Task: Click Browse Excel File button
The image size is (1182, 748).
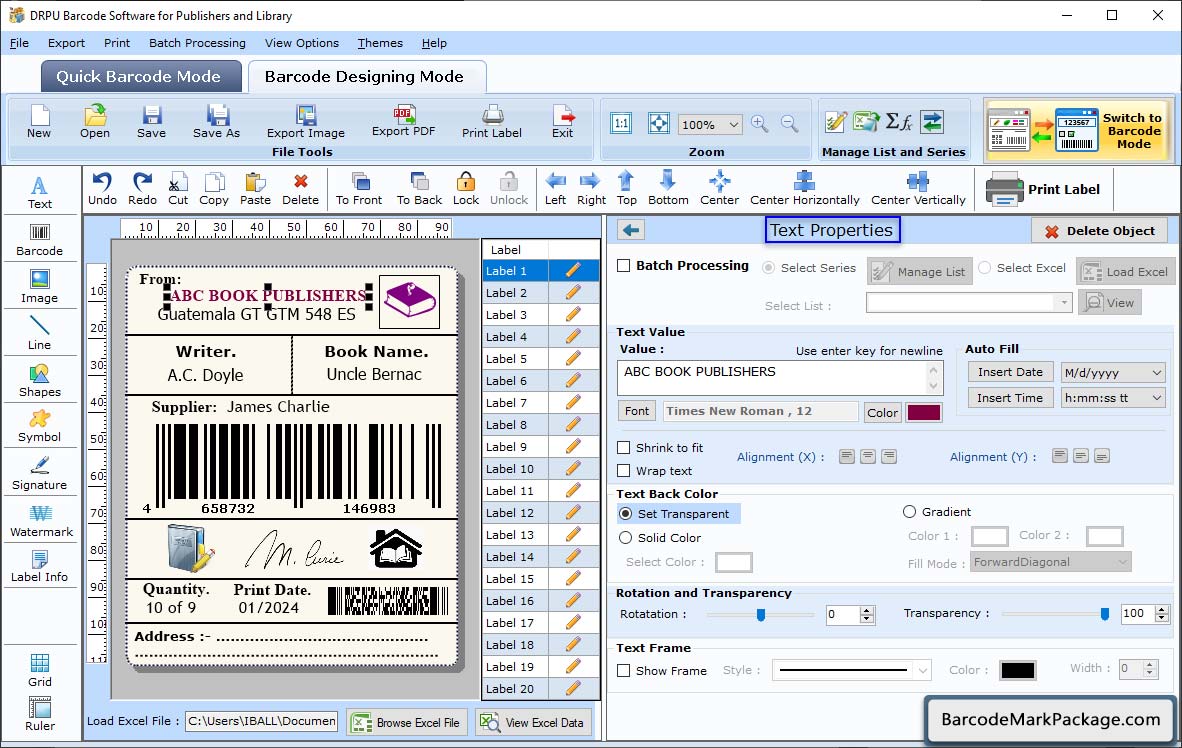Action: click(x=408, y=722)
